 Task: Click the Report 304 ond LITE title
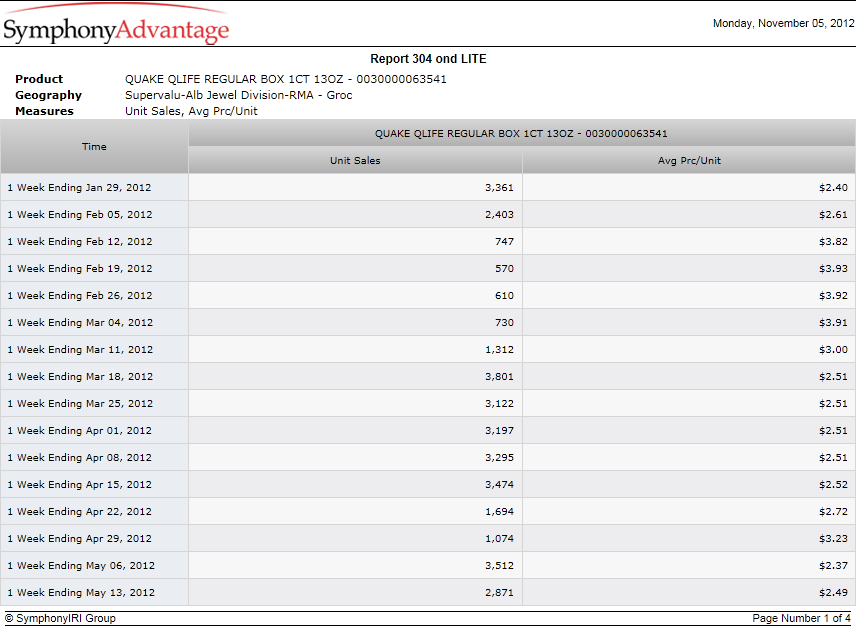pos(428,59)
